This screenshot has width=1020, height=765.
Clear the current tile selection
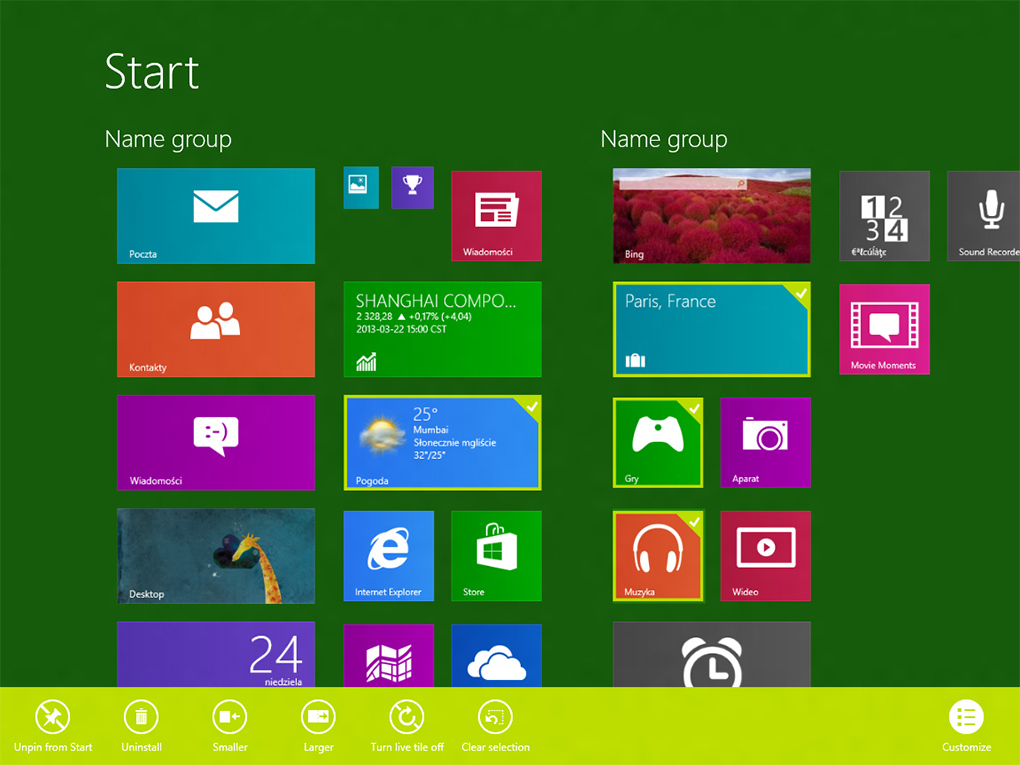[x=495, y=725]
